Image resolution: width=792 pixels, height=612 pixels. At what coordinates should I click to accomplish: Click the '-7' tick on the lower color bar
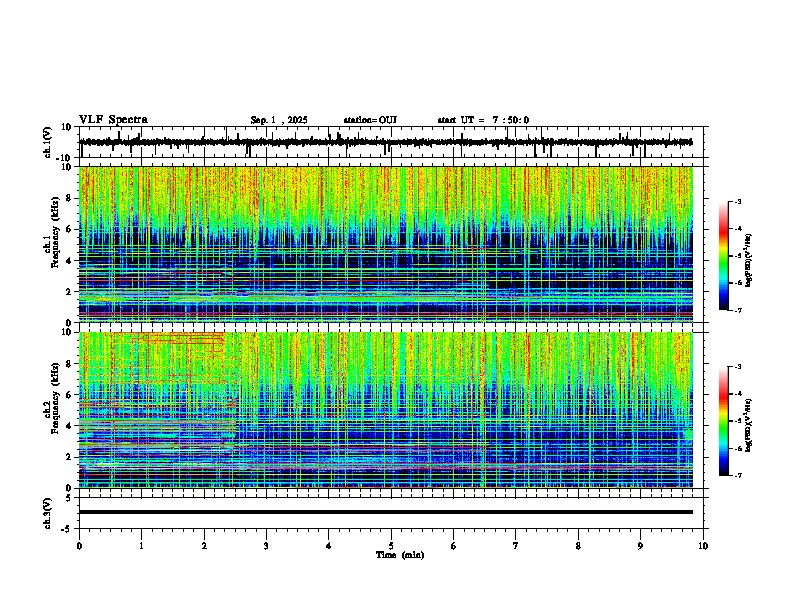point(738,475)
